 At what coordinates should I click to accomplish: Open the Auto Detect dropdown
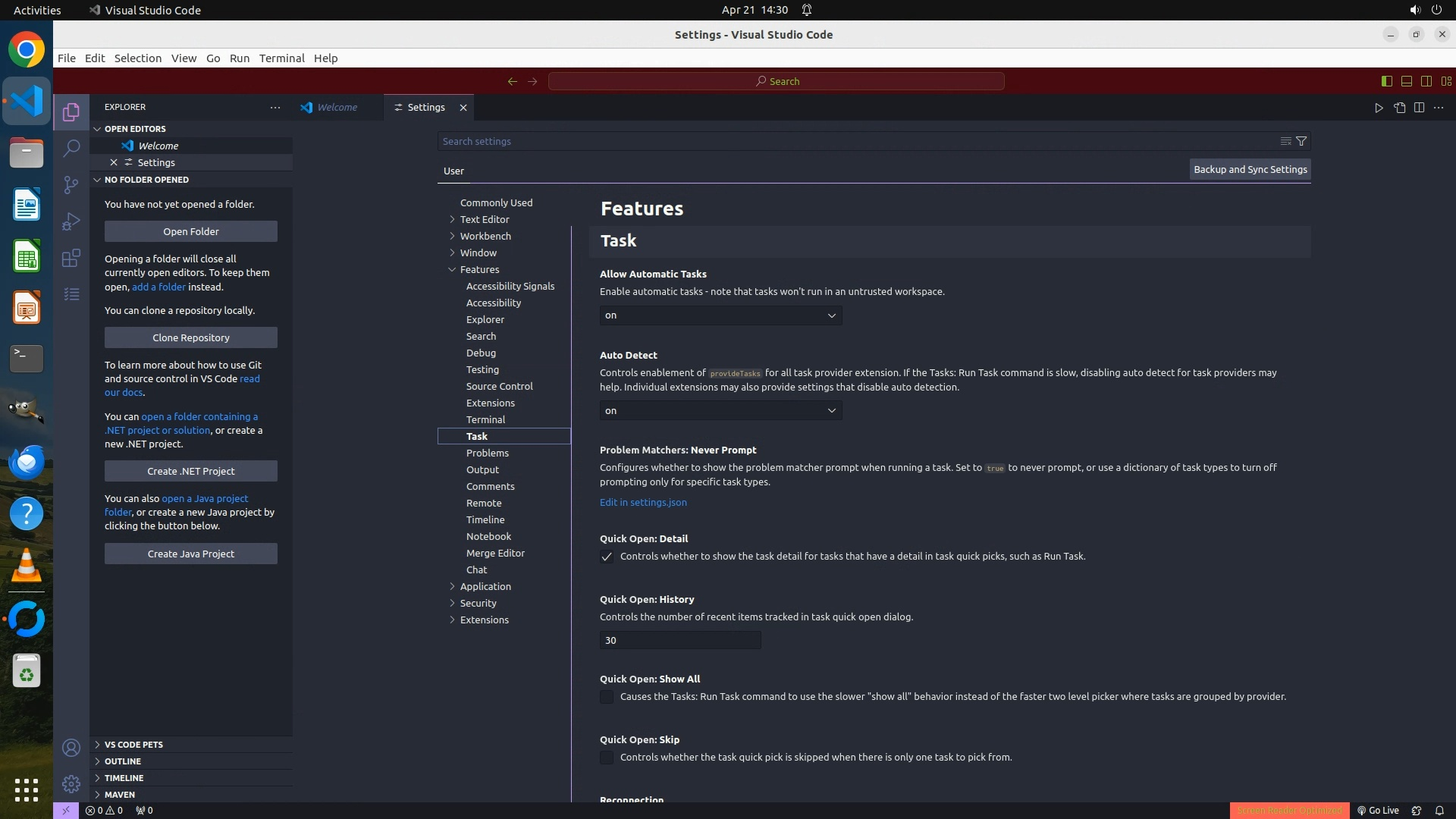pos(720,411)
